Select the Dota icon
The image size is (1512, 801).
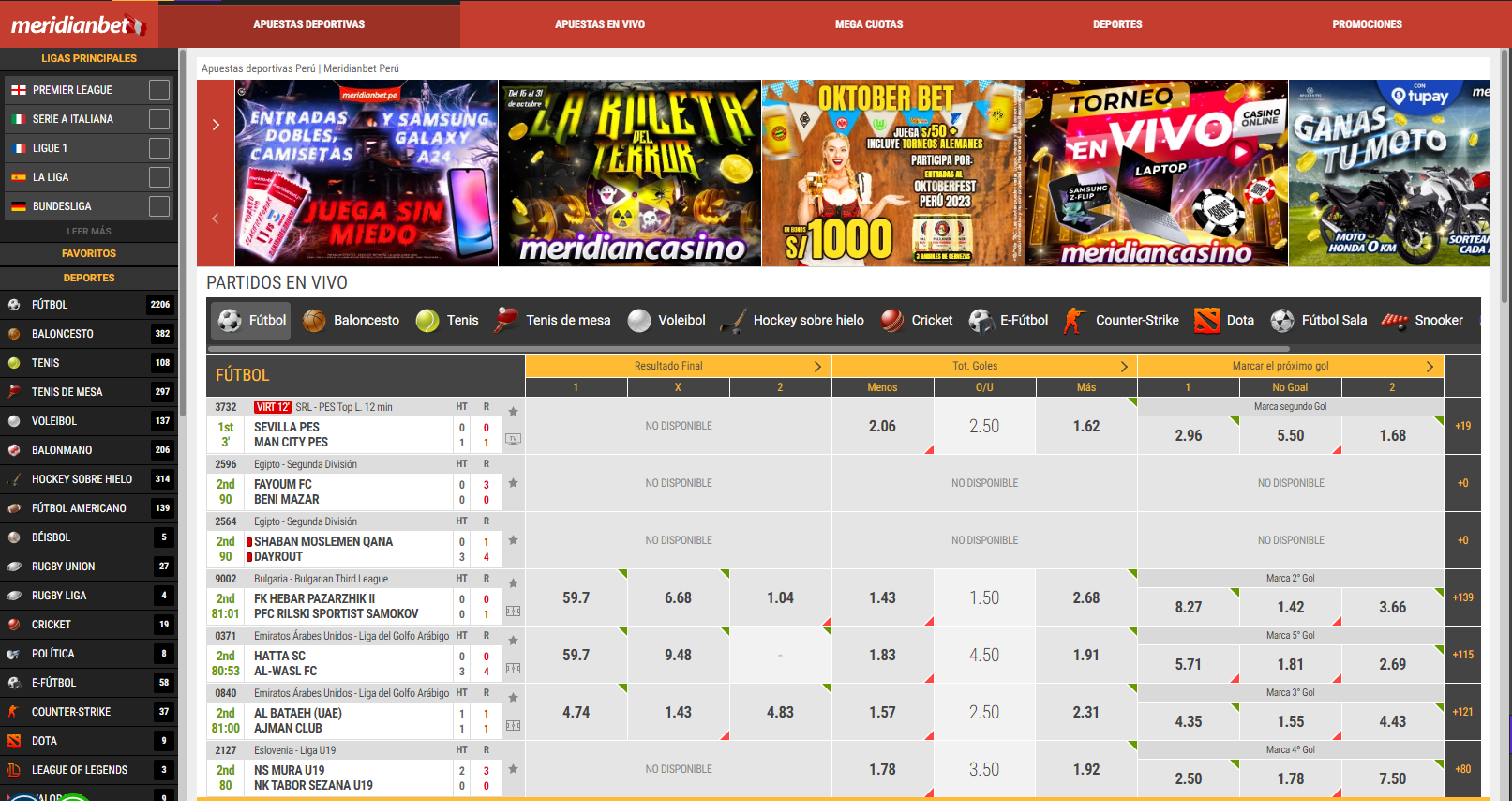1207,321
